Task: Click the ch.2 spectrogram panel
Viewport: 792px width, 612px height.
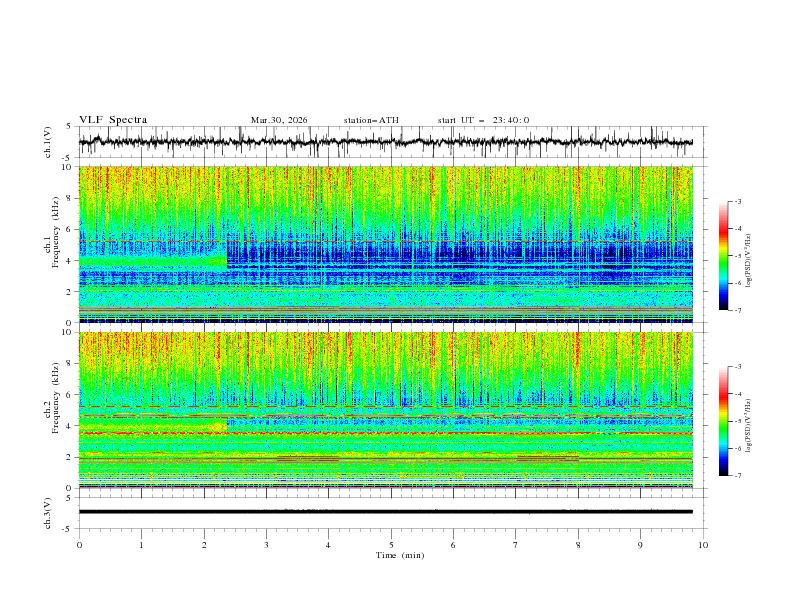Action: (x=386, y=410)
